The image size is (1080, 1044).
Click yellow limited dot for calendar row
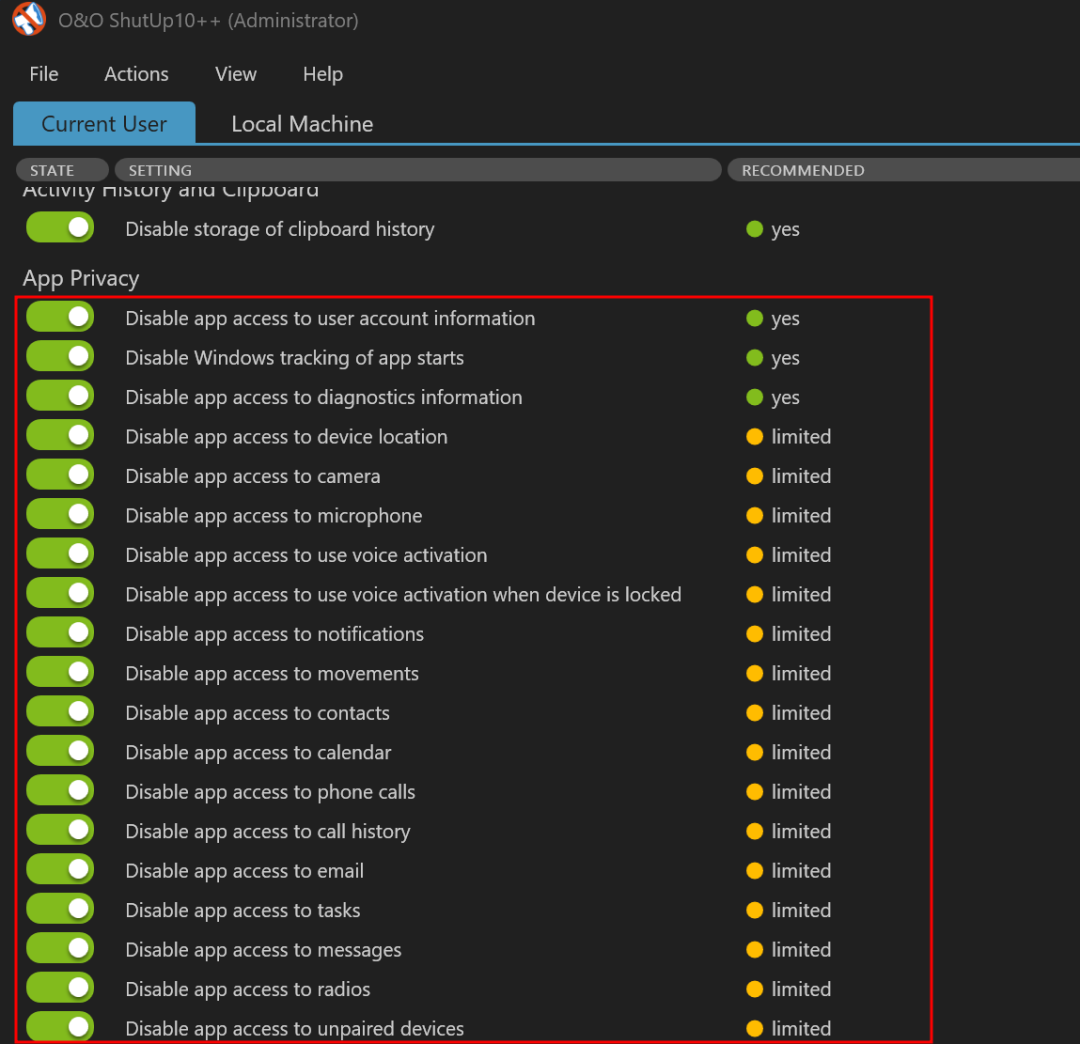[x=754, y=752]
